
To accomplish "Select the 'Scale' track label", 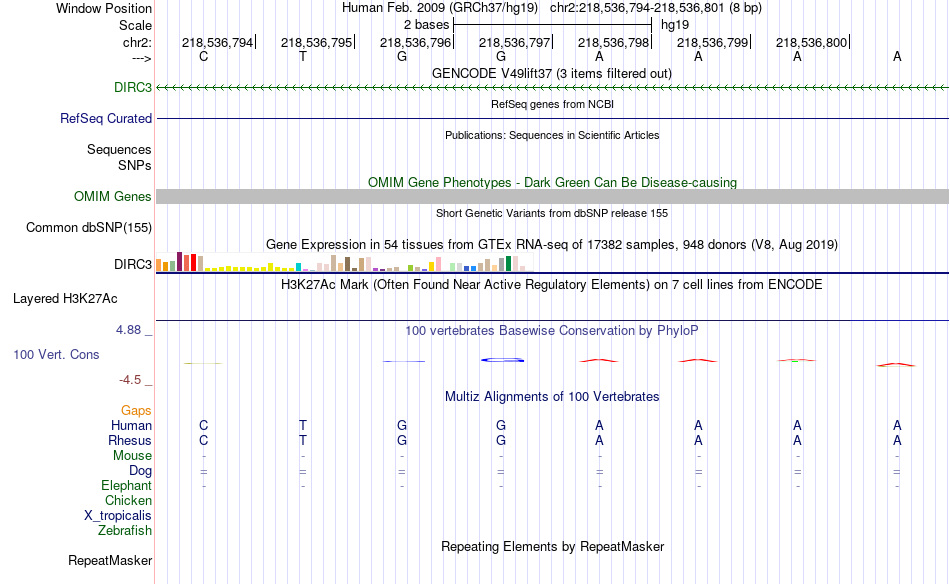I will 135,25.
